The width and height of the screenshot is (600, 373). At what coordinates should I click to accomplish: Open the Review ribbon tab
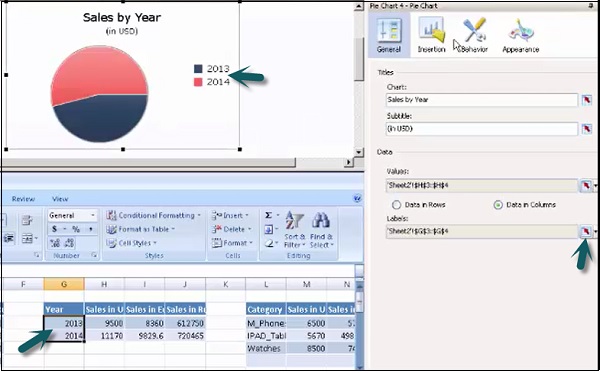click(23, 199)
